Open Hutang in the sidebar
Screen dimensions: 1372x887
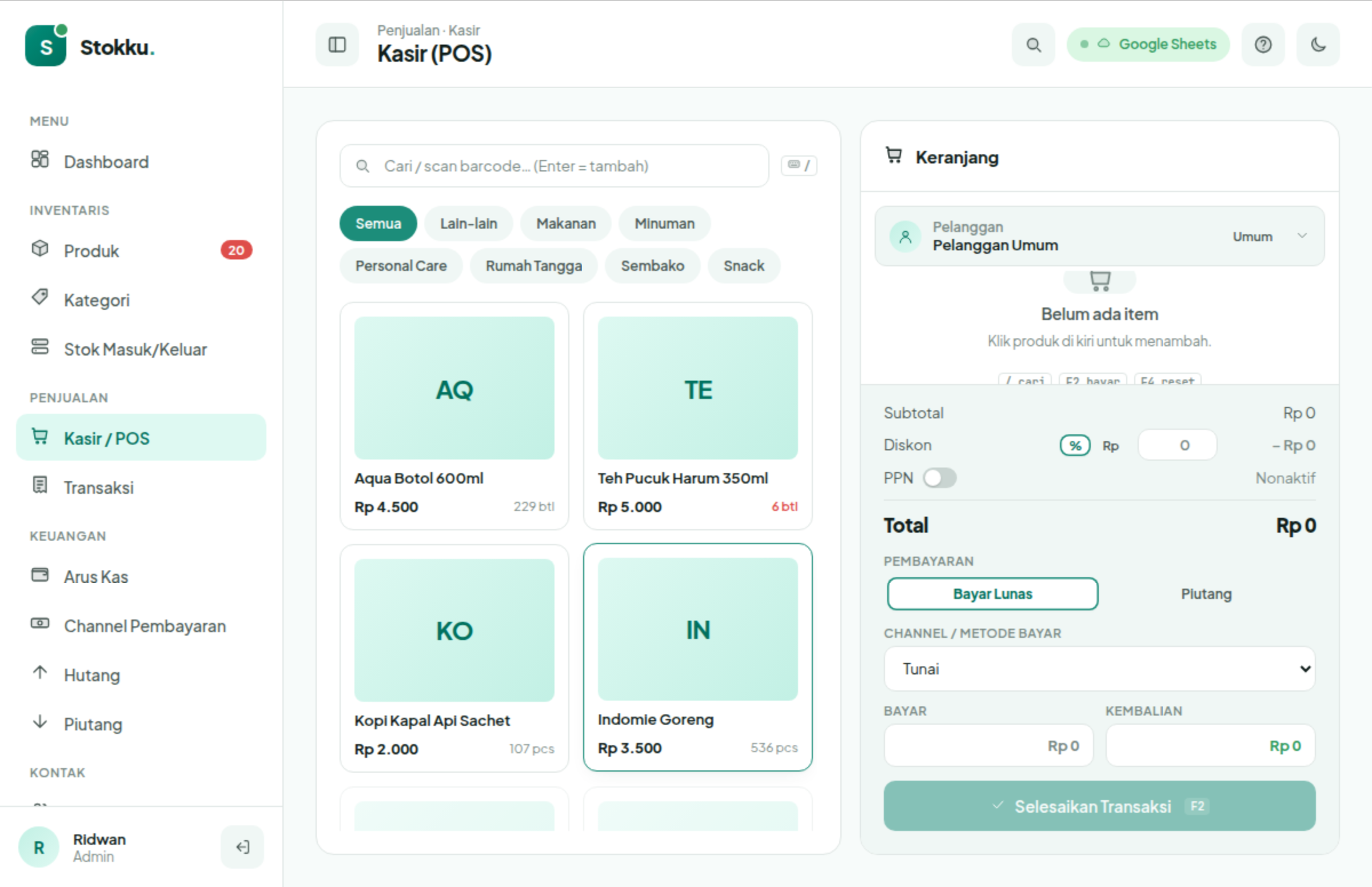141,674
